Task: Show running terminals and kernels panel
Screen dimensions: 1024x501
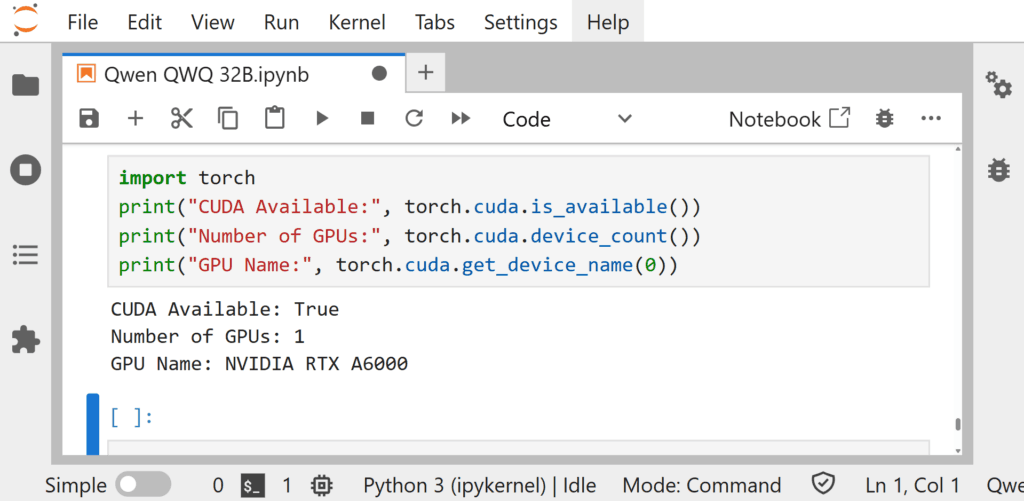Action: click(x=26, y=169)
